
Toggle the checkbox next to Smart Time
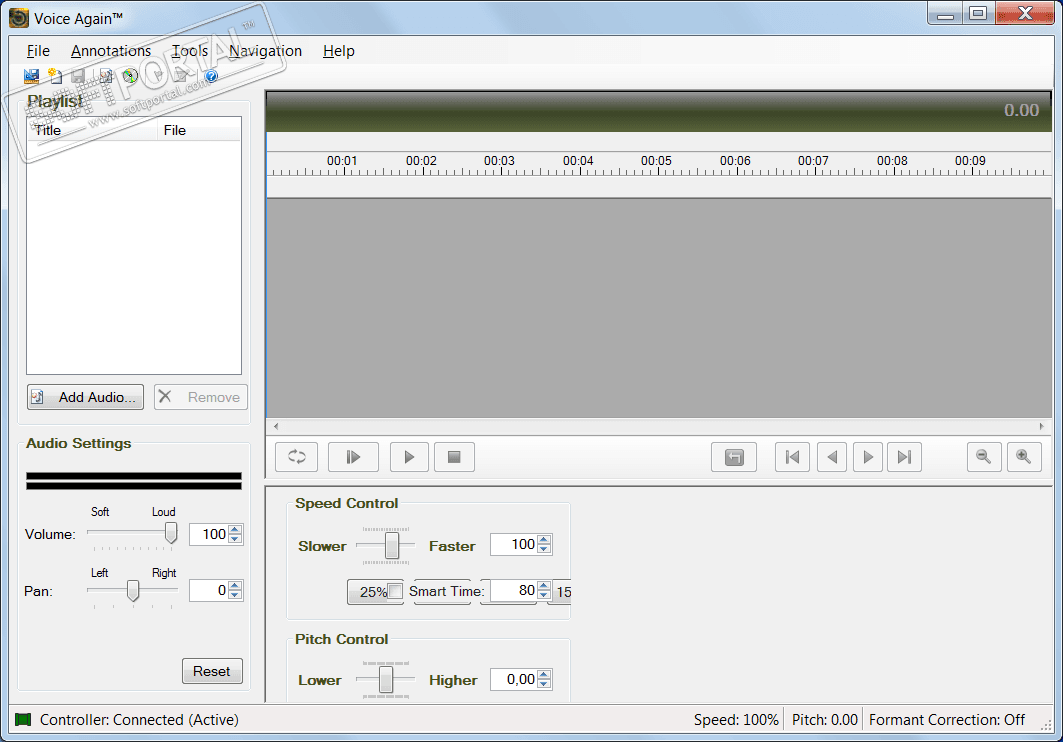point(395,591)
